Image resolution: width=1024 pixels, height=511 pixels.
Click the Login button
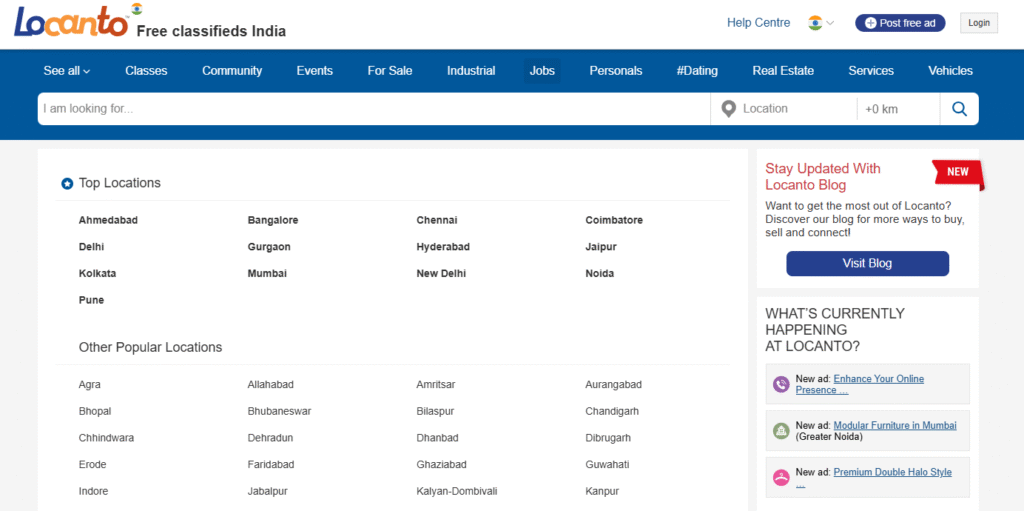[979, 23]
